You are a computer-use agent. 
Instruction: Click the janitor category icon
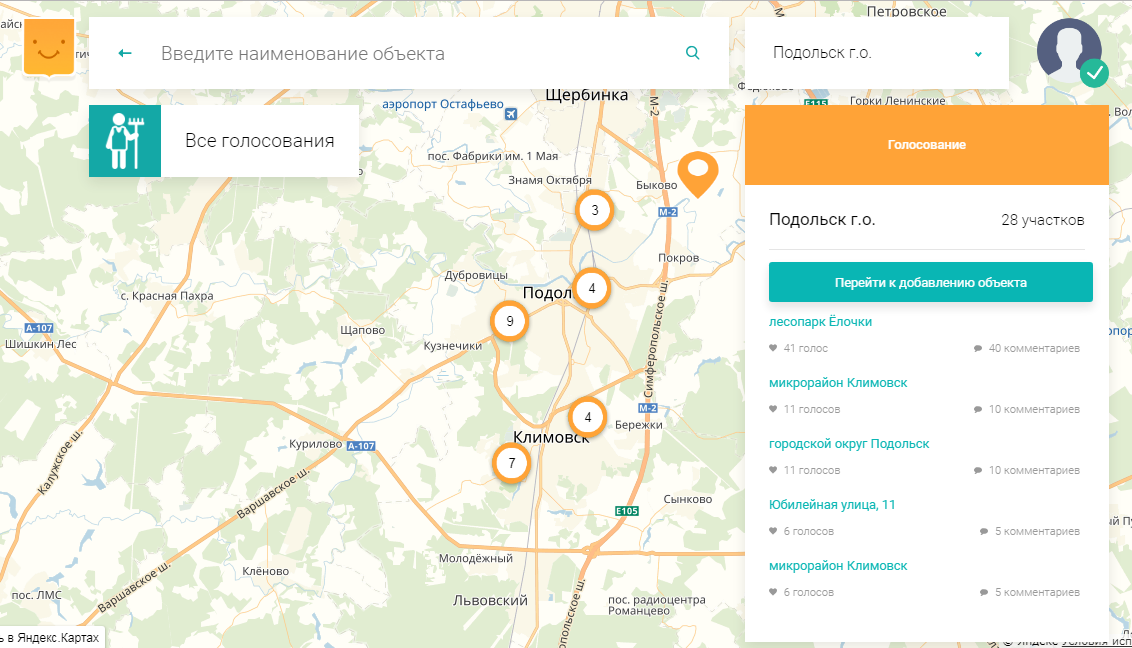[x=125, y=141]
